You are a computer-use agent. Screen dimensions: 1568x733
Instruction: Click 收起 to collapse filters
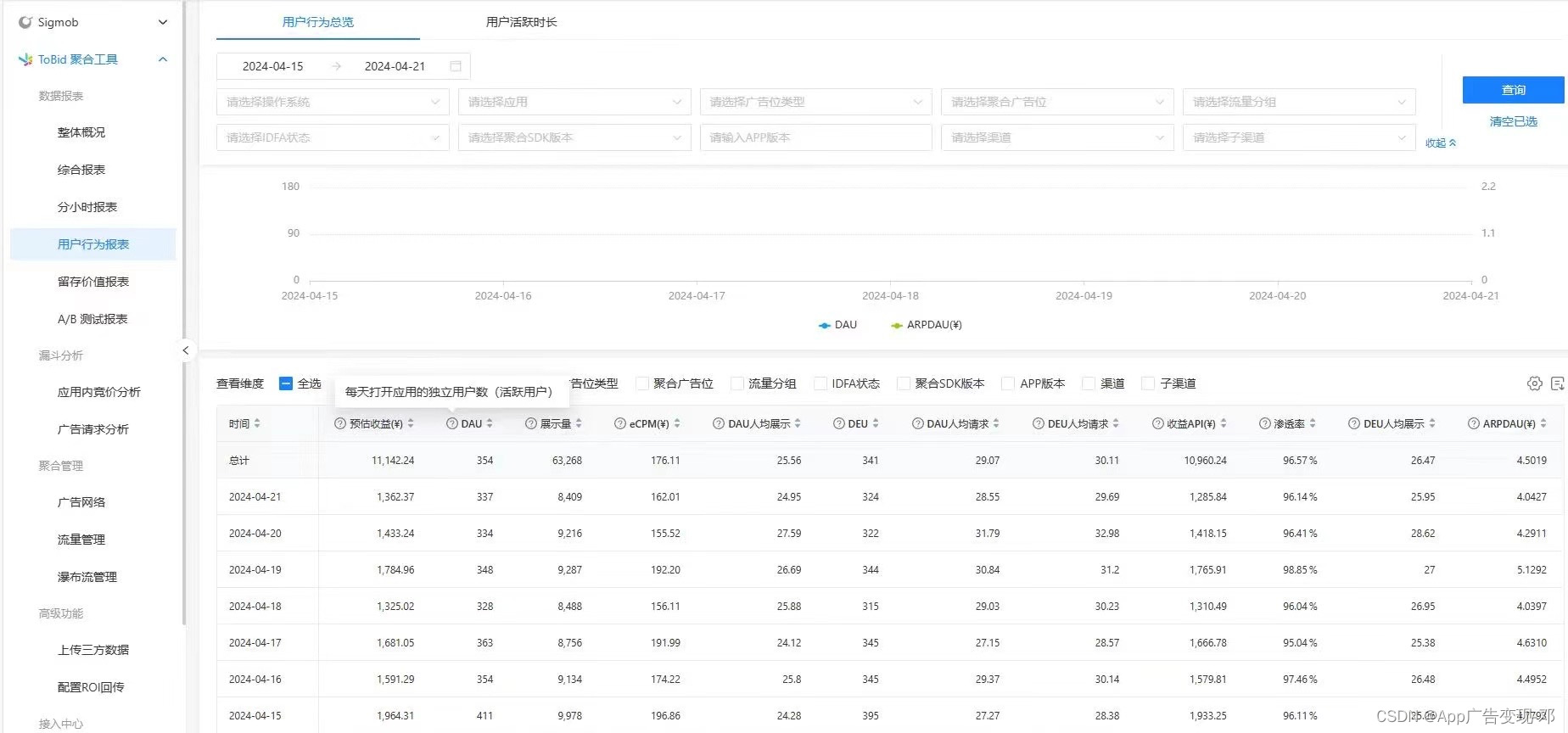click(1441, 143)
